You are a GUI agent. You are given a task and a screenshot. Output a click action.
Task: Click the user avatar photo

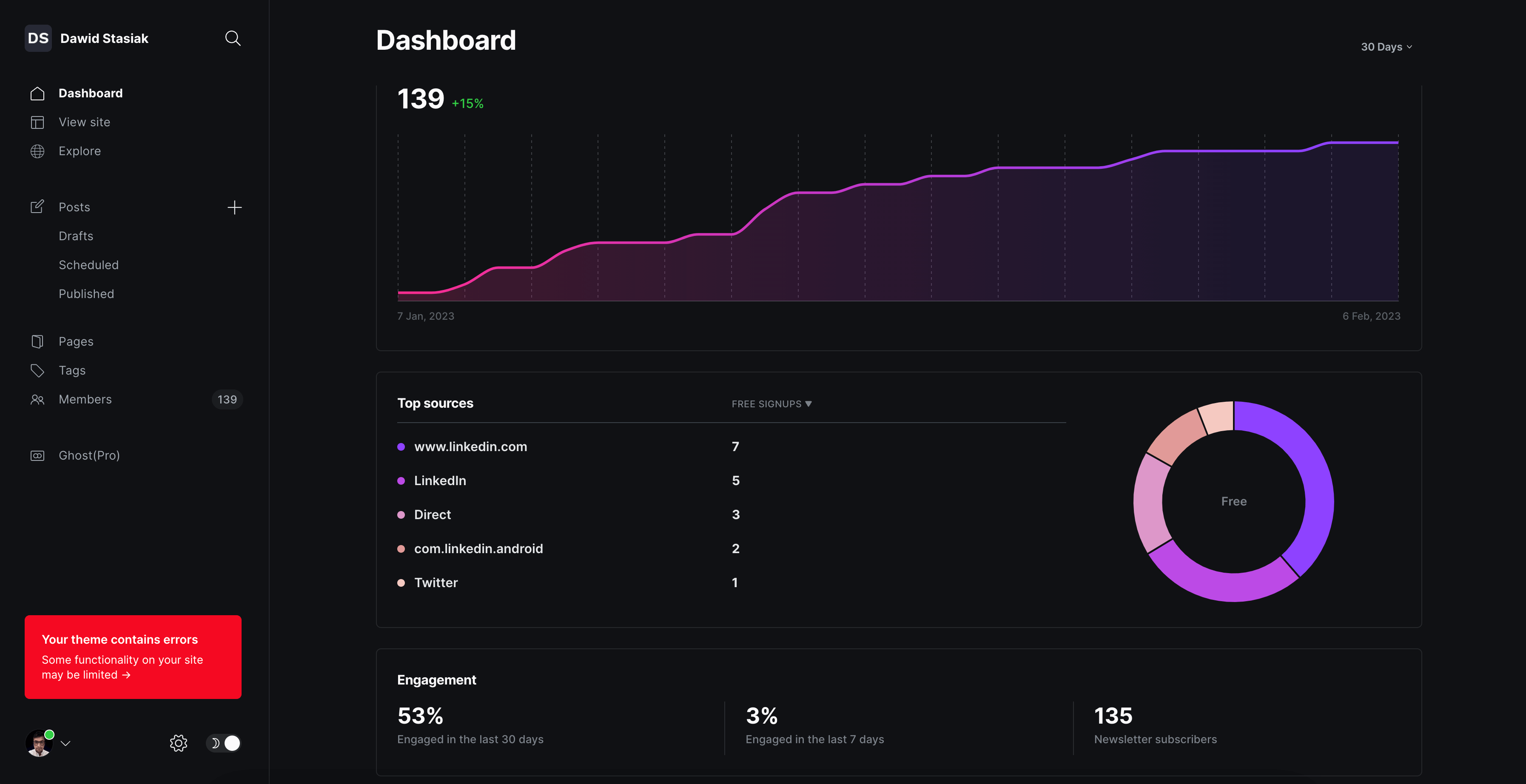pos(39,743)
